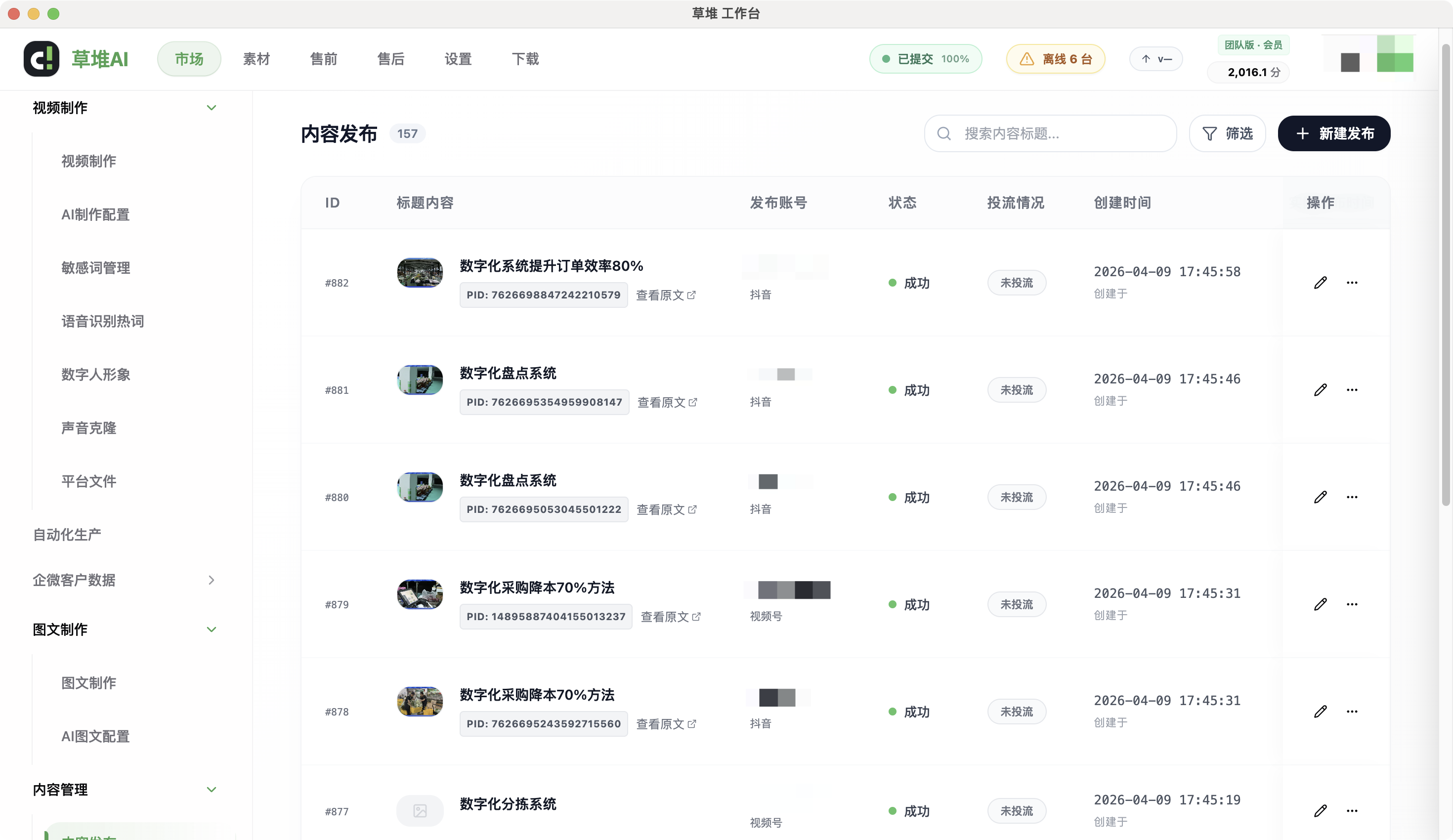Open 查看原文 link for row #882
1453x840 pixels.
point(666,295)
